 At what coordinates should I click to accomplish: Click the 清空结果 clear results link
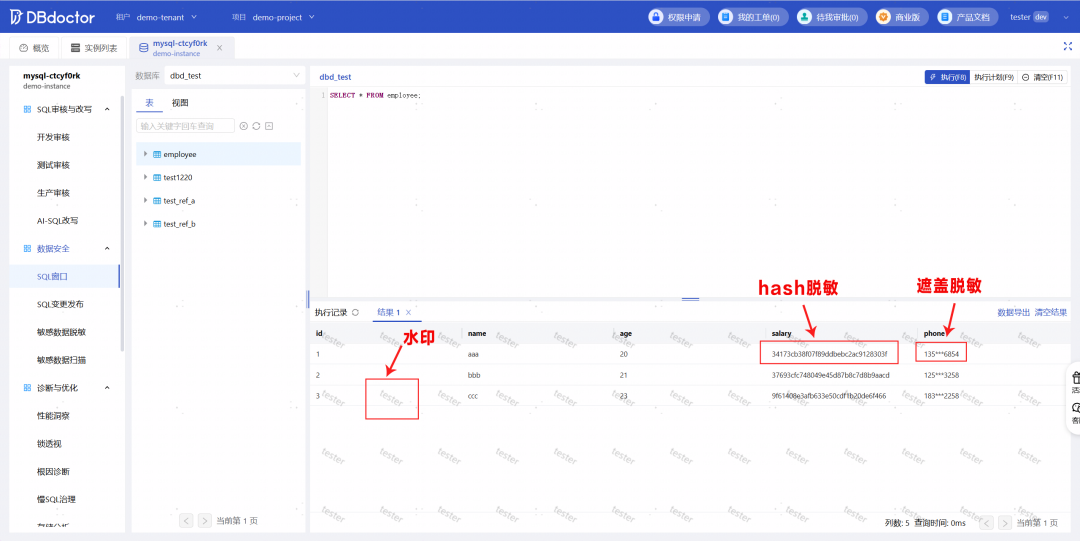click(x=1051, y=312)
